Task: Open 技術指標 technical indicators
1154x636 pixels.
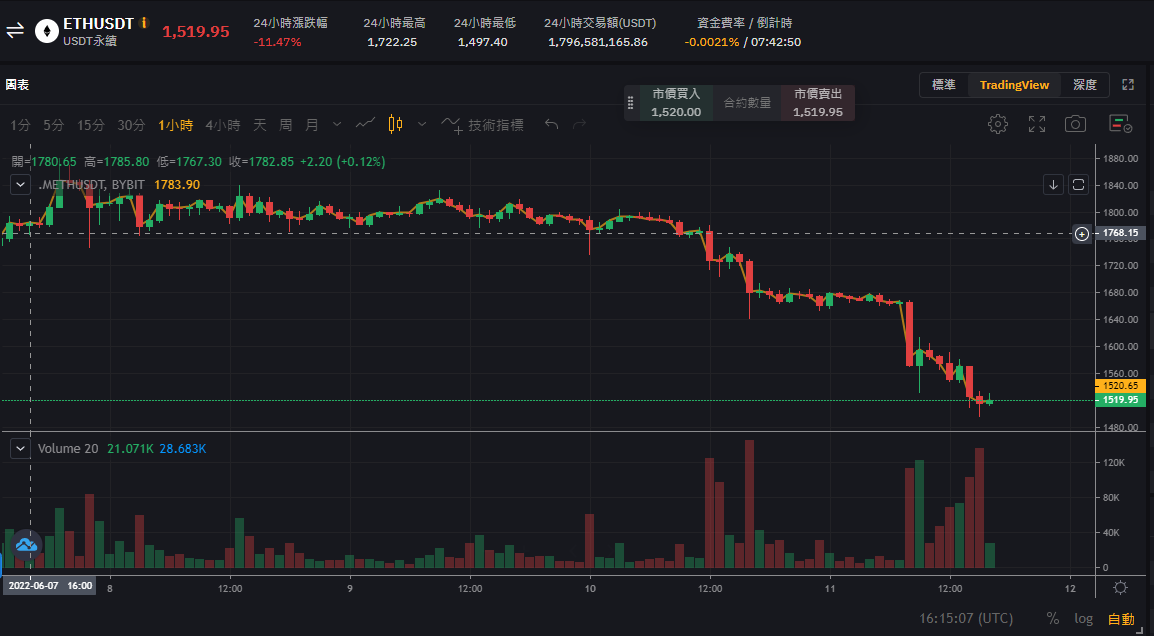Action: [x=483, y=125]
